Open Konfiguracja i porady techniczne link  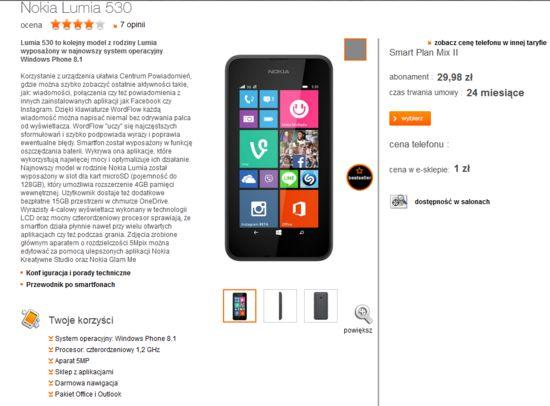[78, 273]
